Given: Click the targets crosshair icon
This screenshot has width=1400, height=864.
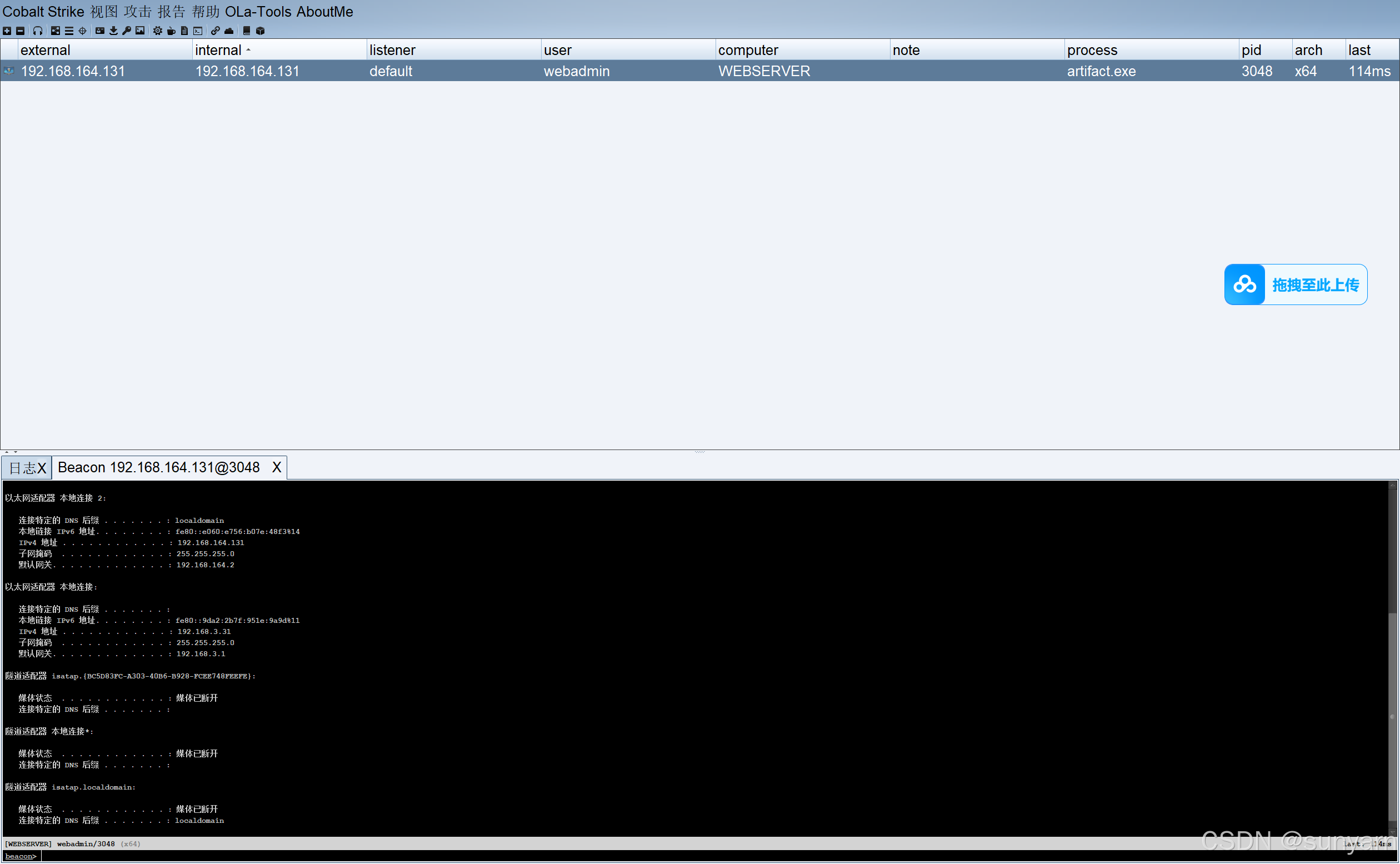Looking at the screenshot, I should tap(83, 31).
